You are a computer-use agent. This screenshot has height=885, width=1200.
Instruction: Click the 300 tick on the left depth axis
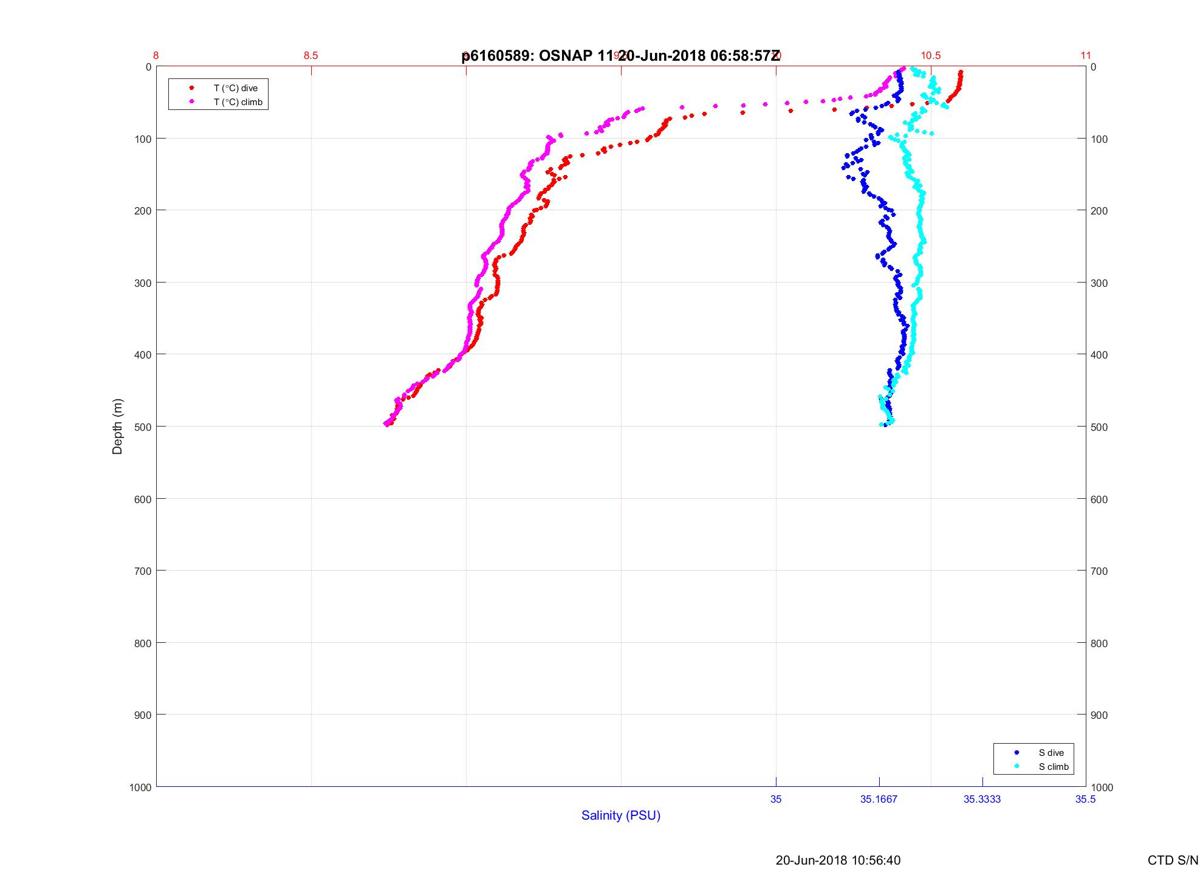coord(142,283)
